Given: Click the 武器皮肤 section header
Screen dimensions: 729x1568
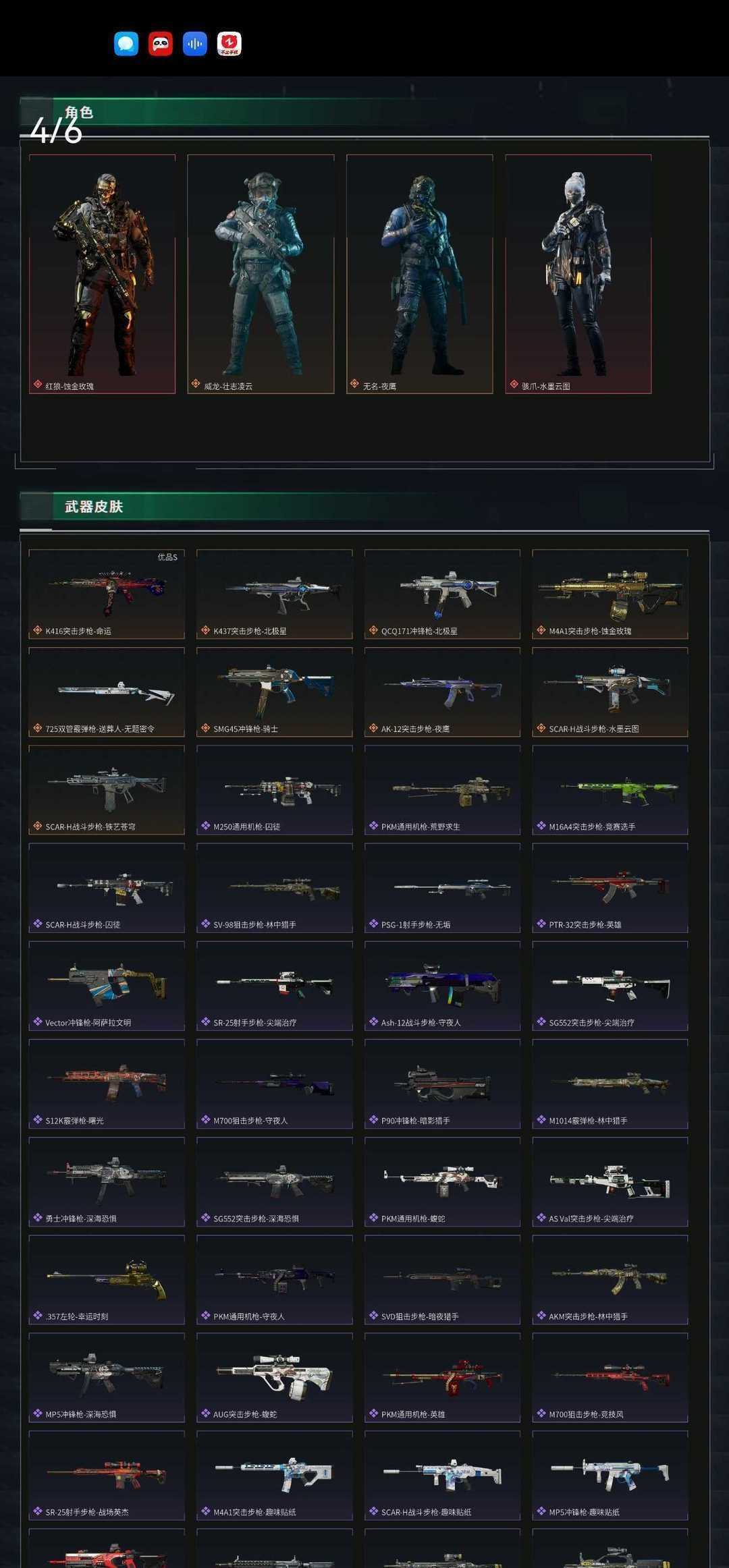Looking at the screenshot, I should (94, 507).
